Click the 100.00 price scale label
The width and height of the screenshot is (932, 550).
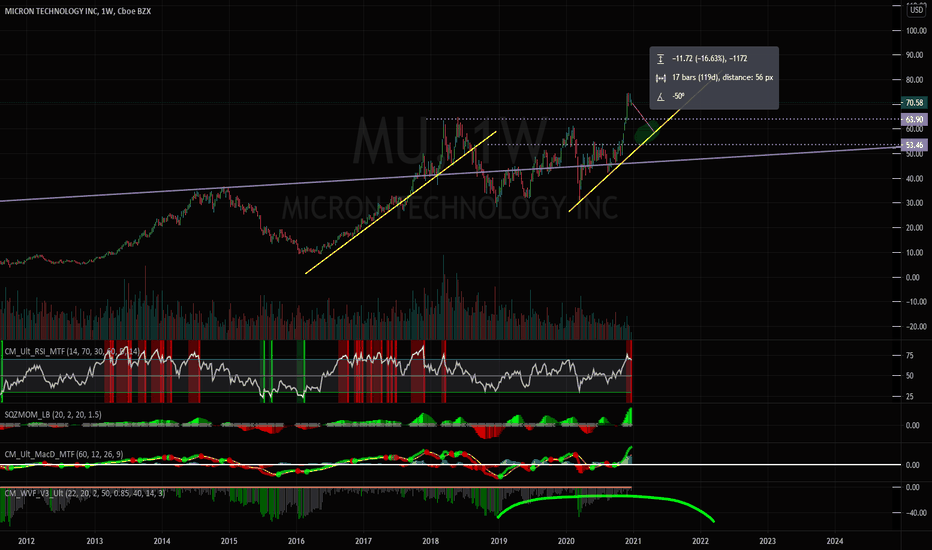(x=915, y=30)
